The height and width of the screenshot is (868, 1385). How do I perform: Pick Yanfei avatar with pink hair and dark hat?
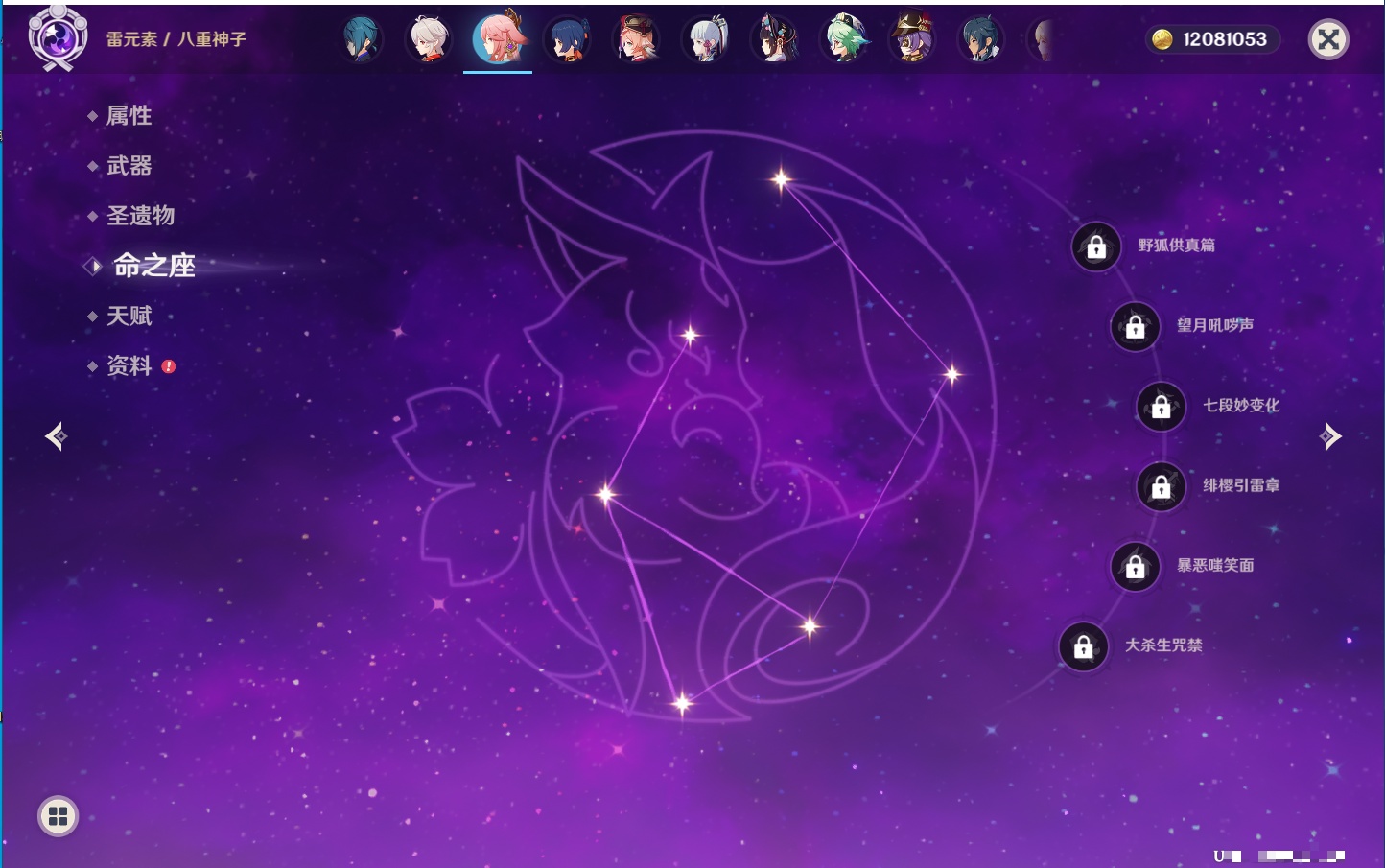(x=637, y=39)
